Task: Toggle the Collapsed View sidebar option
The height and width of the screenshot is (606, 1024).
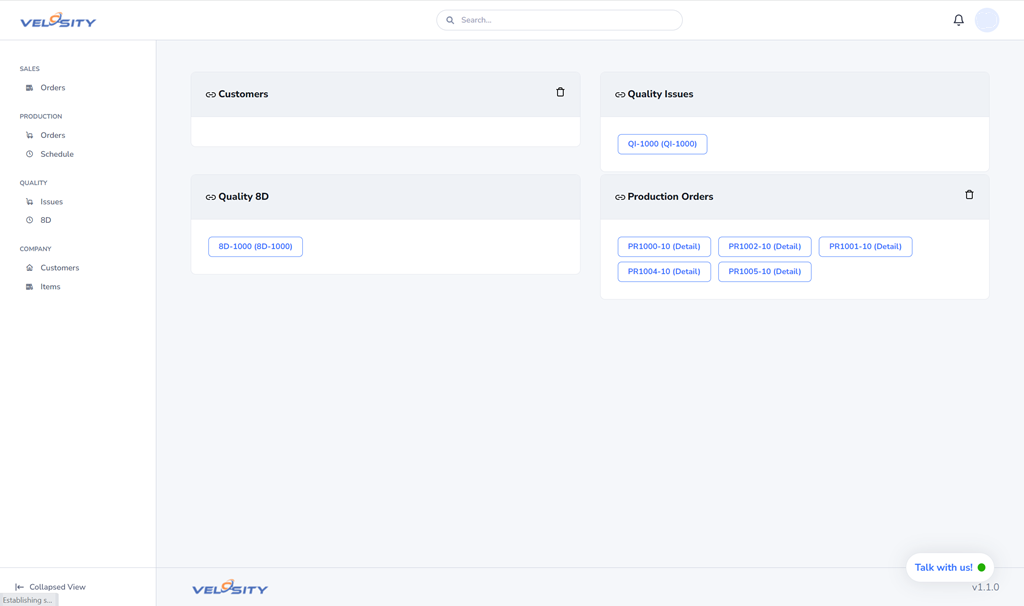Action: point(50,587)
